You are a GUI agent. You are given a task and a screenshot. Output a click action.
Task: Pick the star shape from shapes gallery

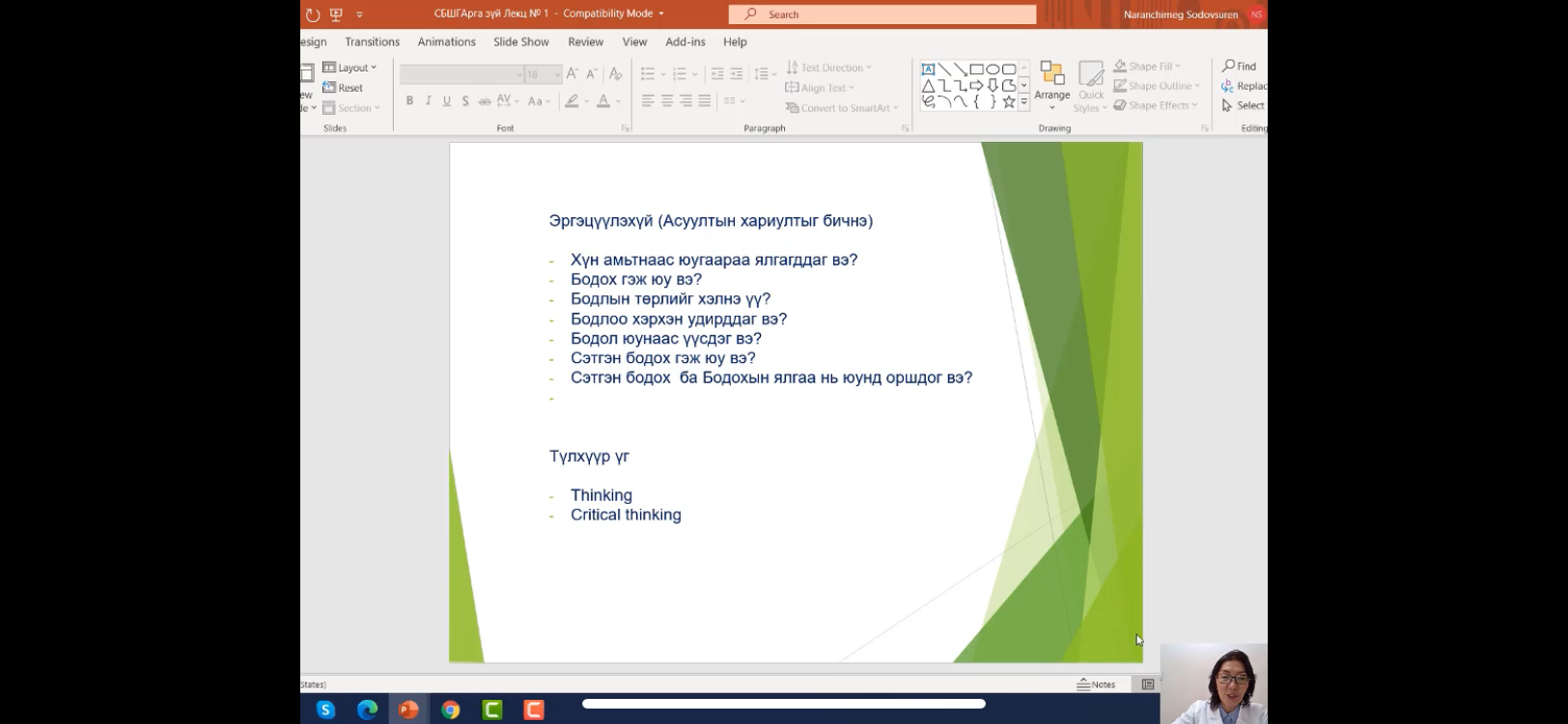[x=1009, y=101]
